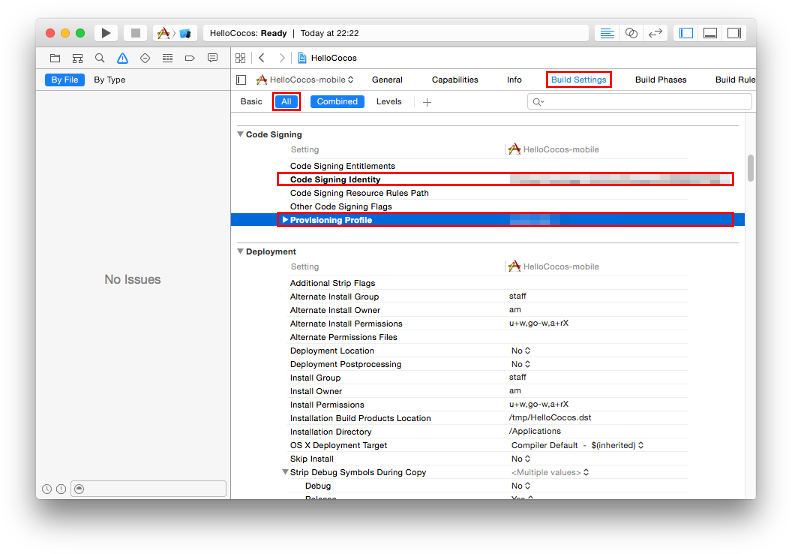The height and width of the screenshot is (554, 792).
Task: Switch to the Build Rules tab
Action: [x=735, y=80]
